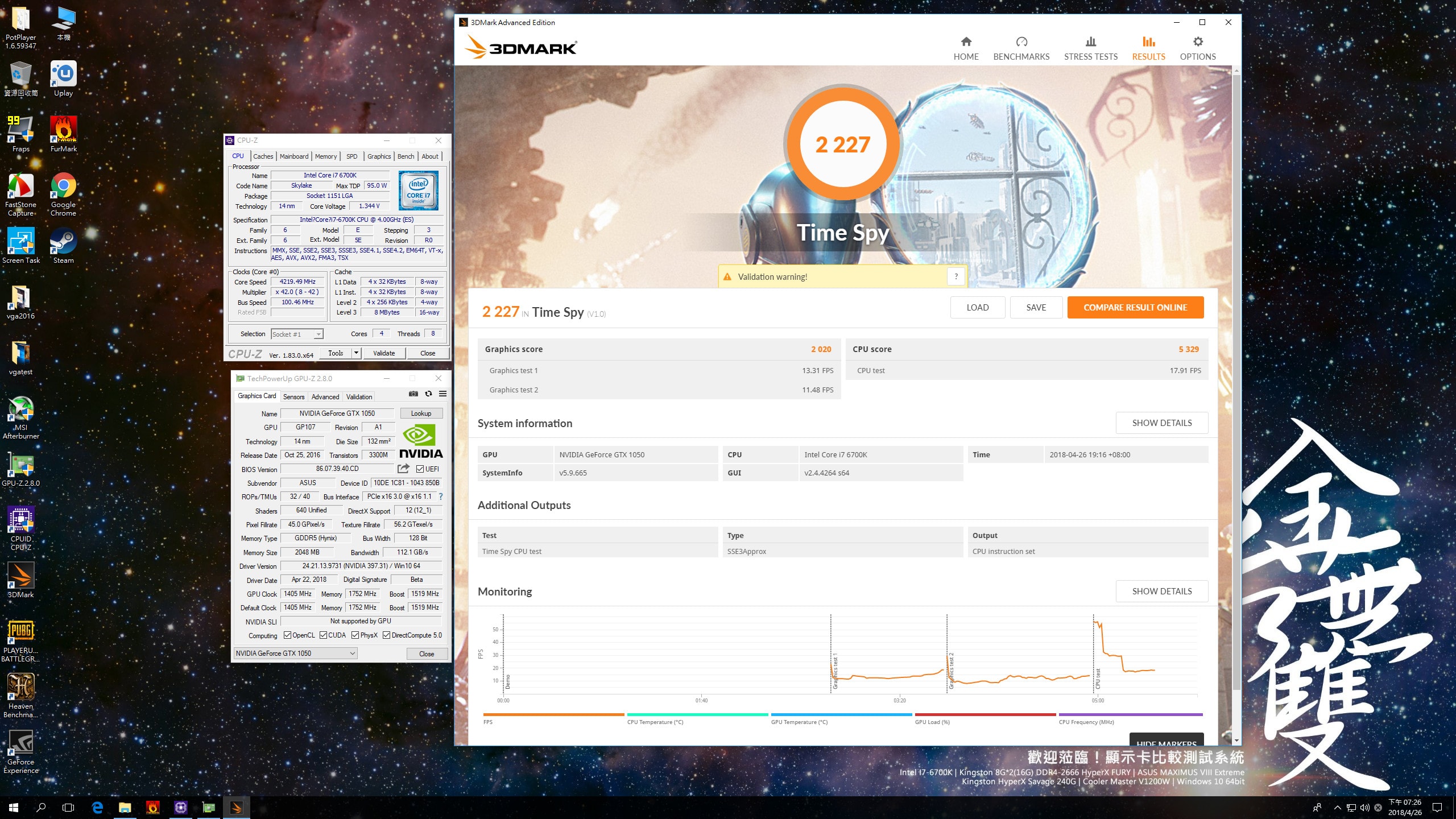Open File Explorer from the taskbar
Screen dimensions: 1456x819
pos(125,807)
